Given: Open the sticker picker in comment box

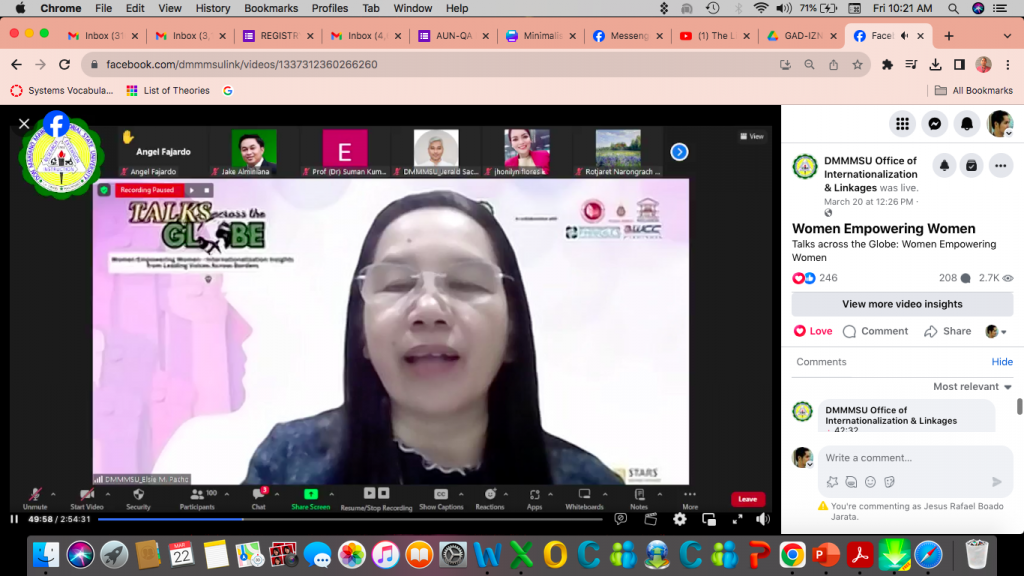Looking at the screenshot, I should coord(889,482).
